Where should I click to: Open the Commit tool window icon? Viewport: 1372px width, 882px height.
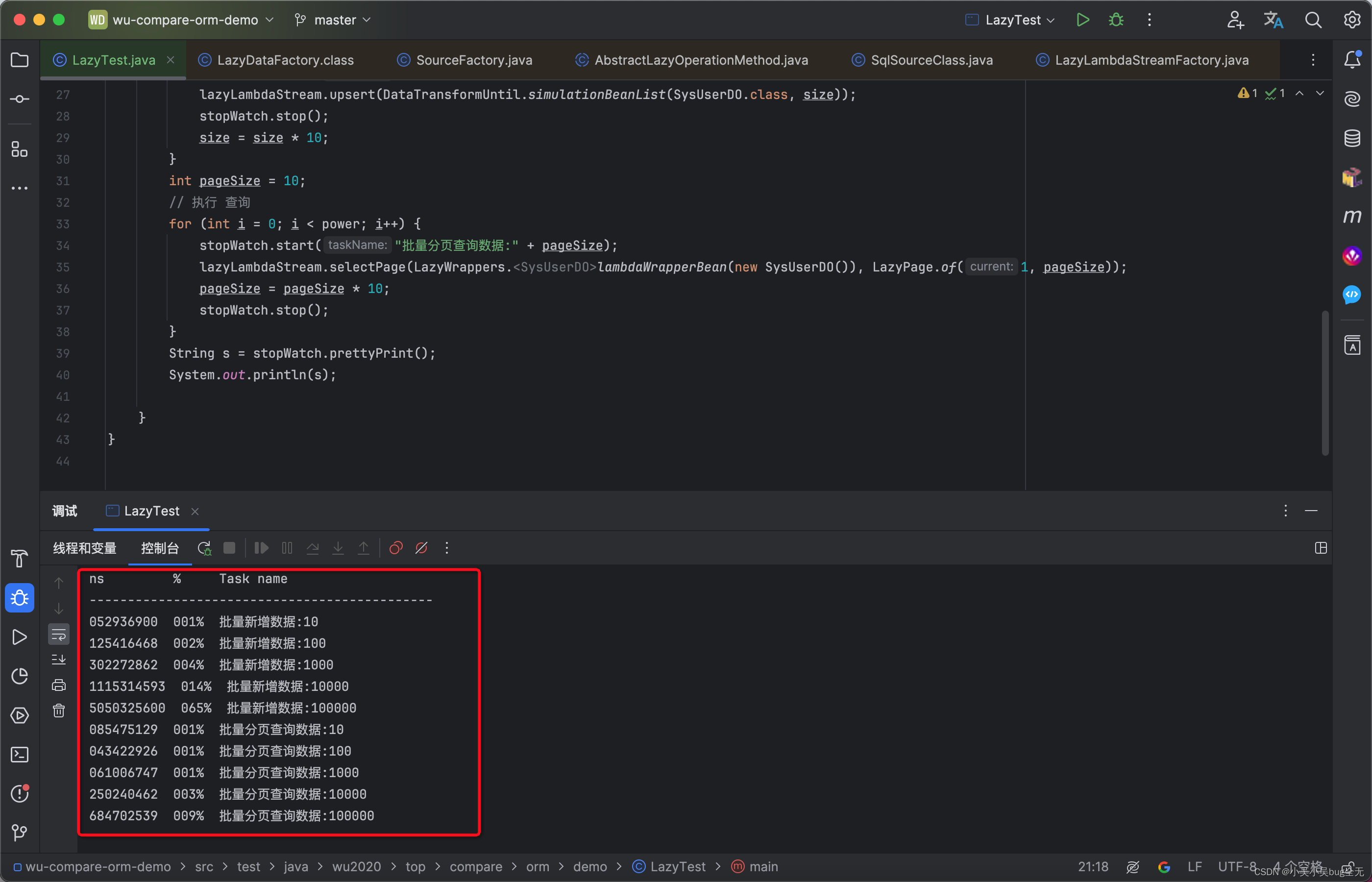pyautogui.click(x=20, y=99)
